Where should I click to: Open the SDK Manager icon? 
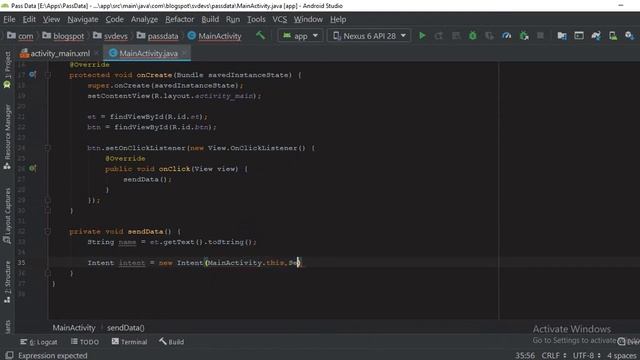(629, 36)
